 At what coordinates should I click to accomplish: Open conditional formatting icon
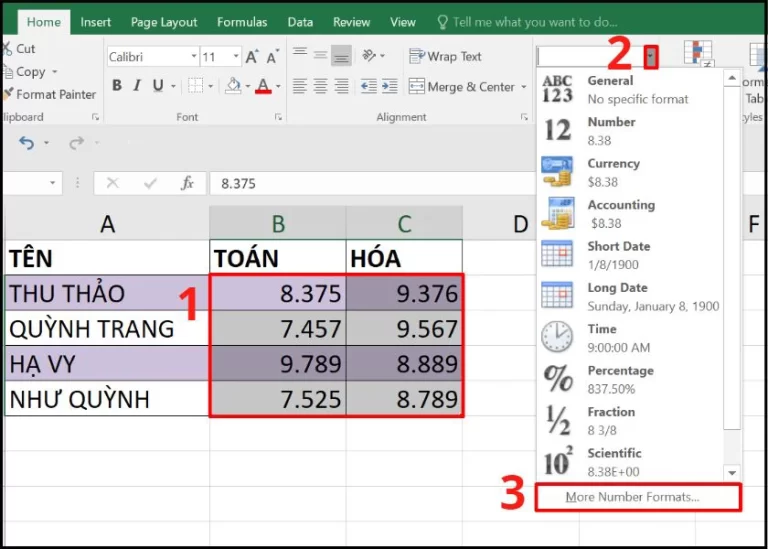click(697, 53)
